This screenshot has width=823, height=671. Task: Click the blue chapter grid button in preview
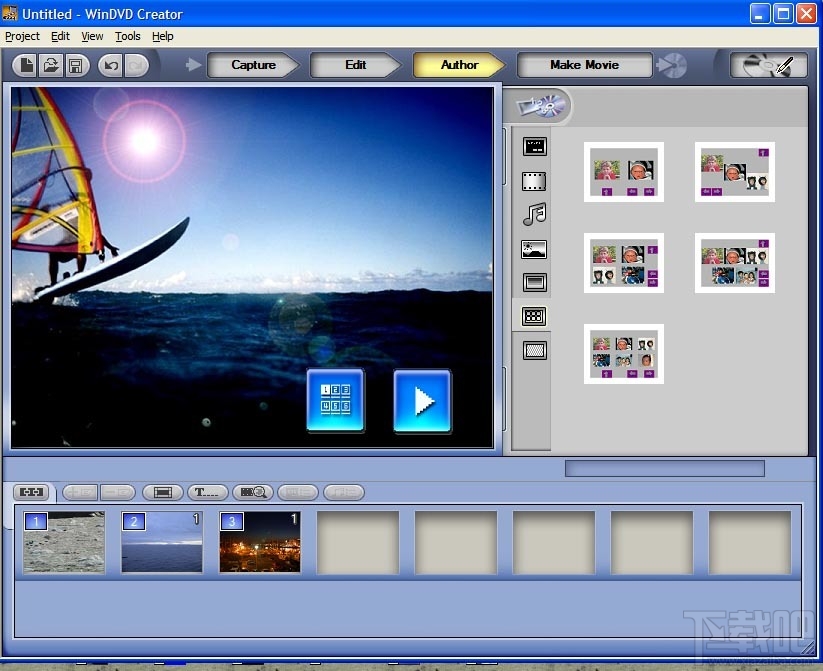336,401
